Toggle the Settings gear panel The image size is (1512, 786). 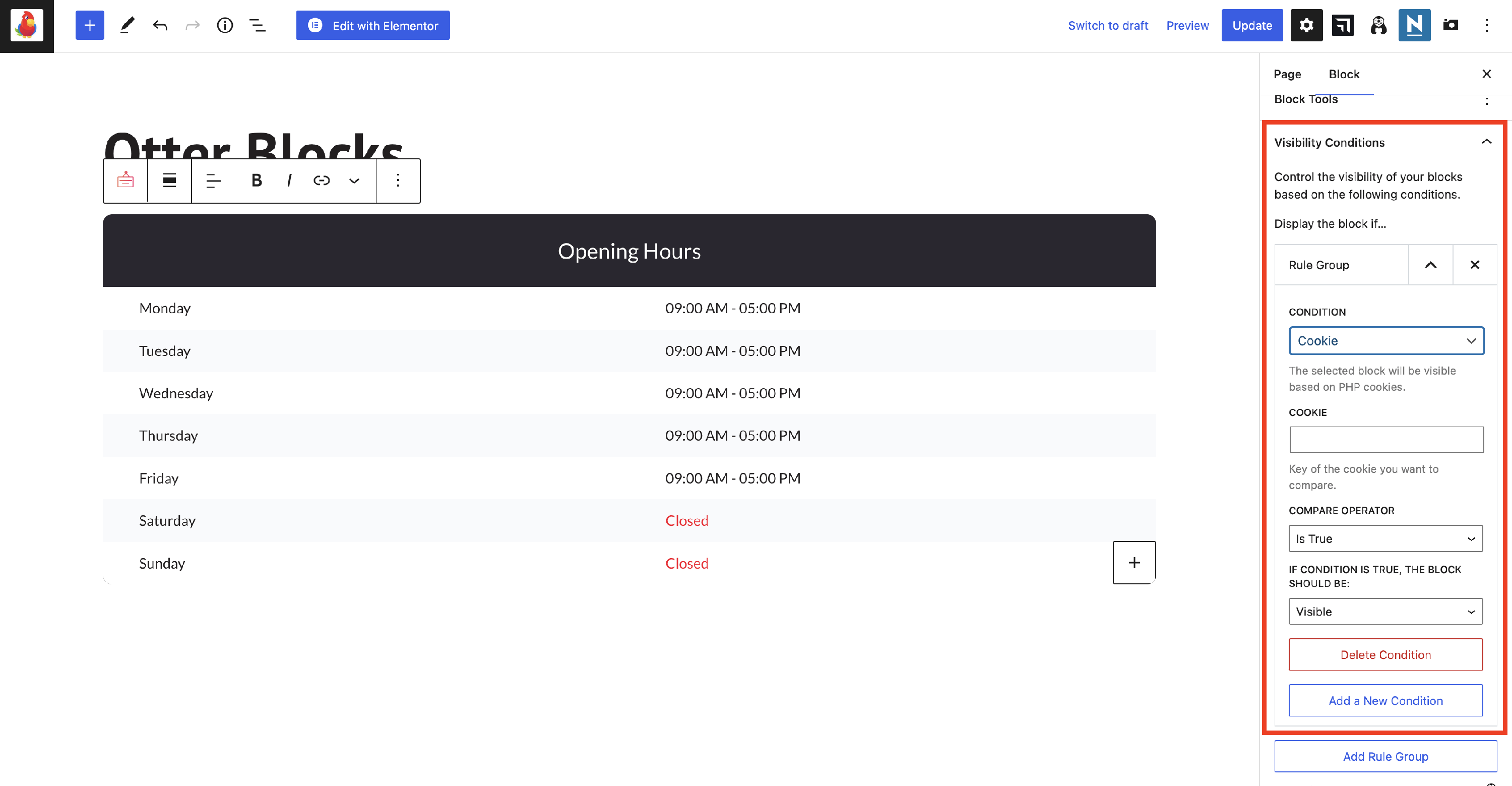coord(1306,25)
